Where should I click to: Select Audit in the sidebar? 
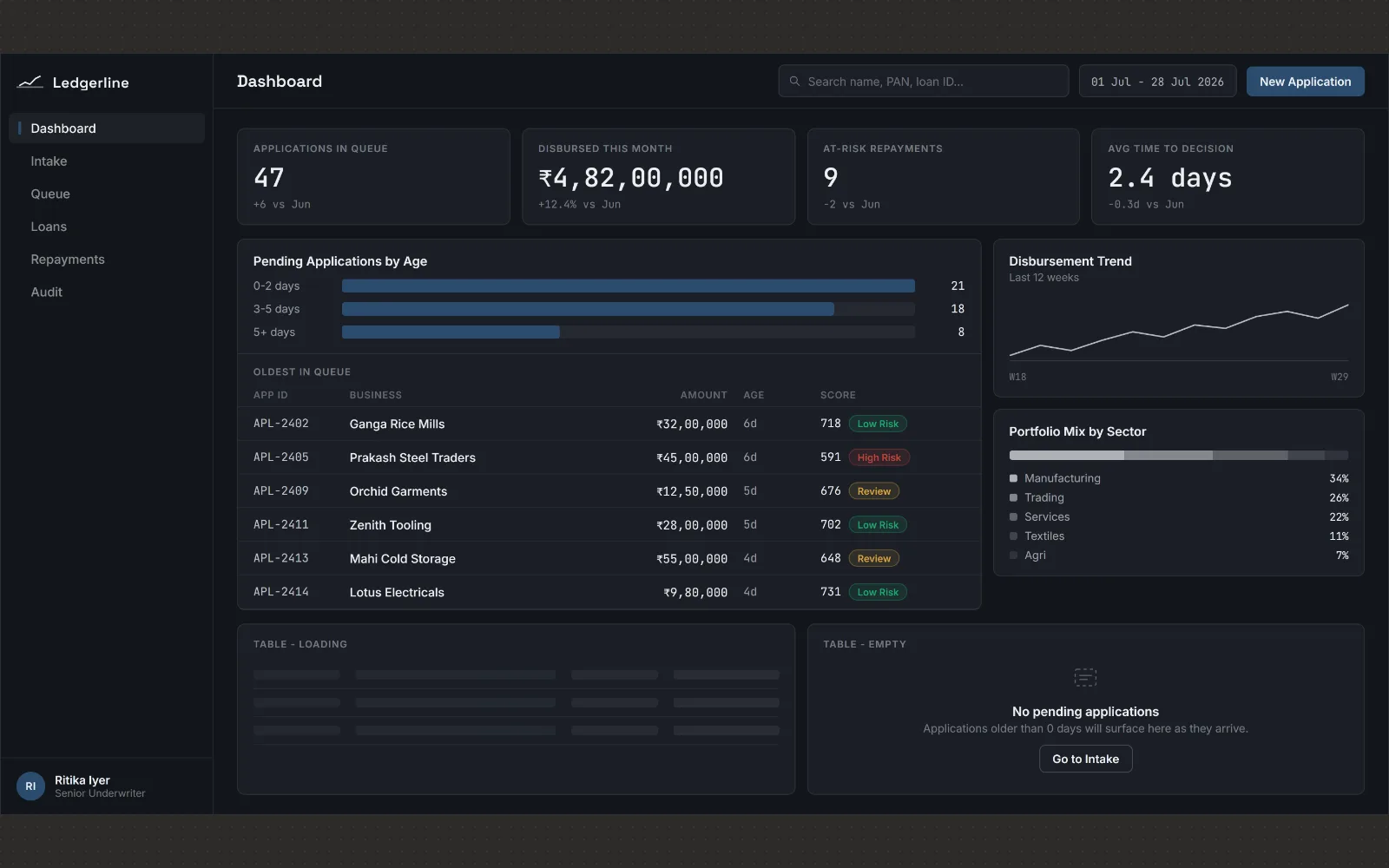[x=107, y=293]
